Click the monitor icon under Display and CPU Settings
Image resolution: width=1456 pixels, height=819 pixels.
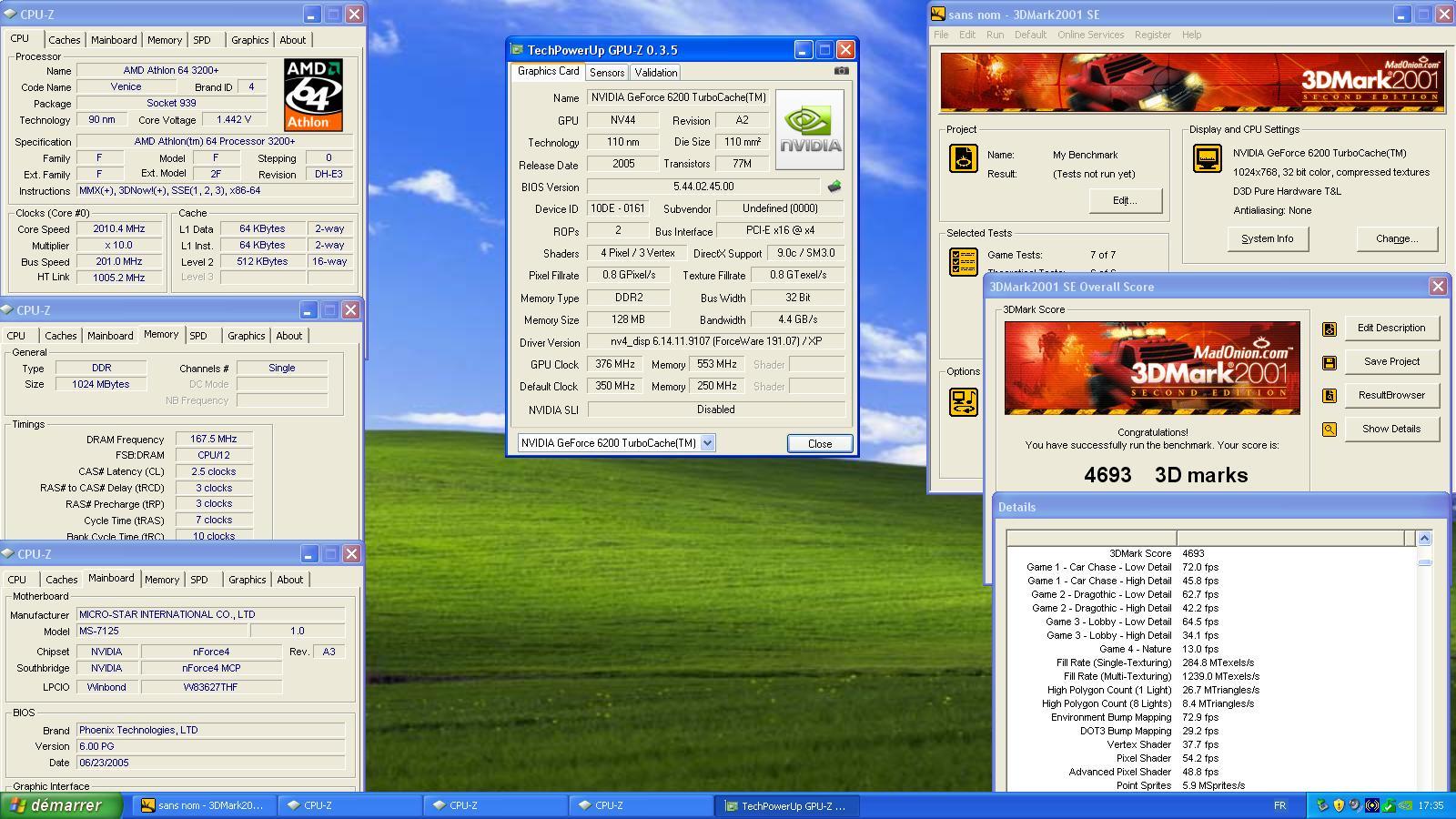coord(1208,158)
